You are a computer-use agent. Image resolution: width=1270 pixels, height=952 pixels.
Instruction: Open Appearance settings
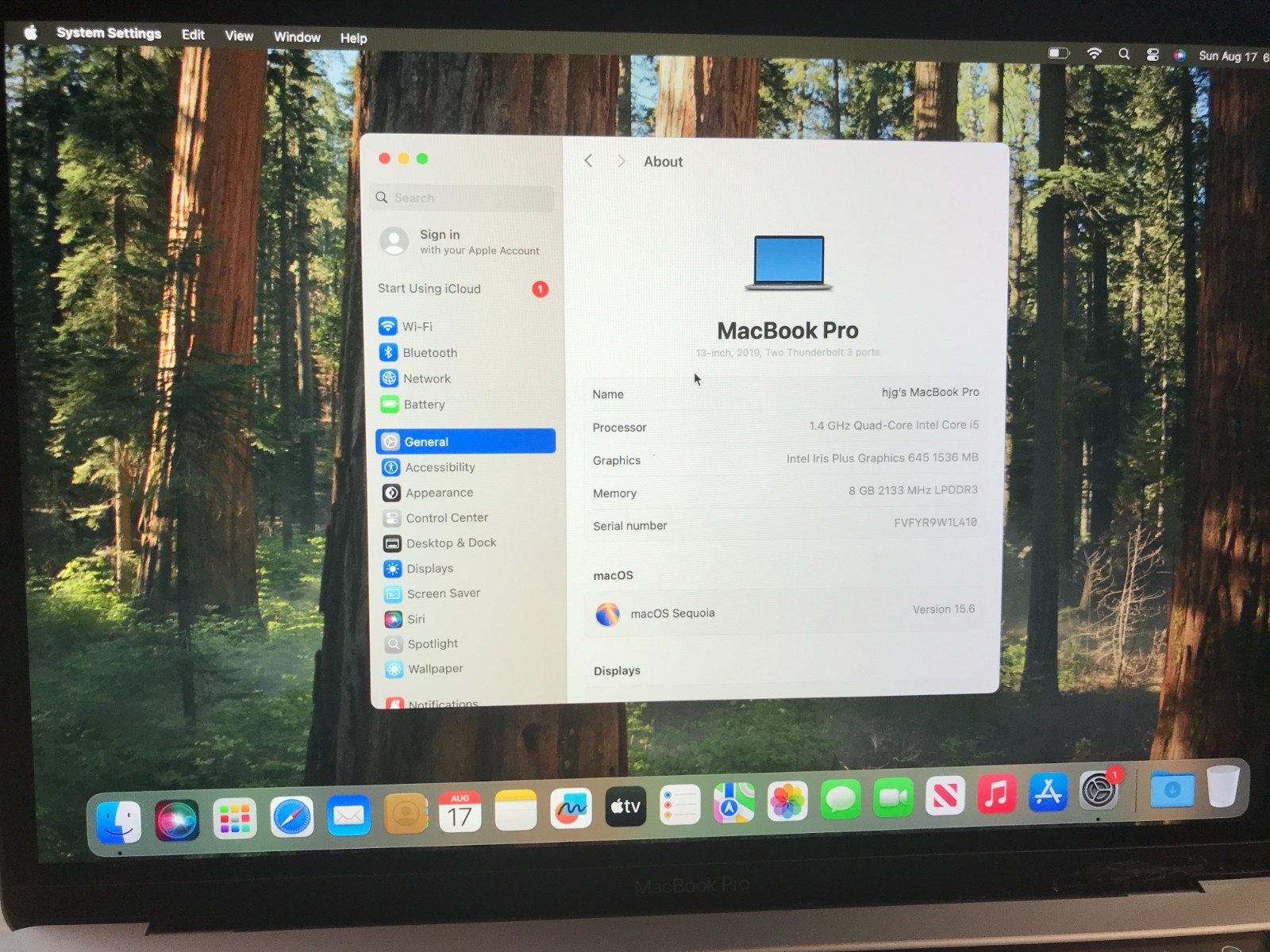439,493
